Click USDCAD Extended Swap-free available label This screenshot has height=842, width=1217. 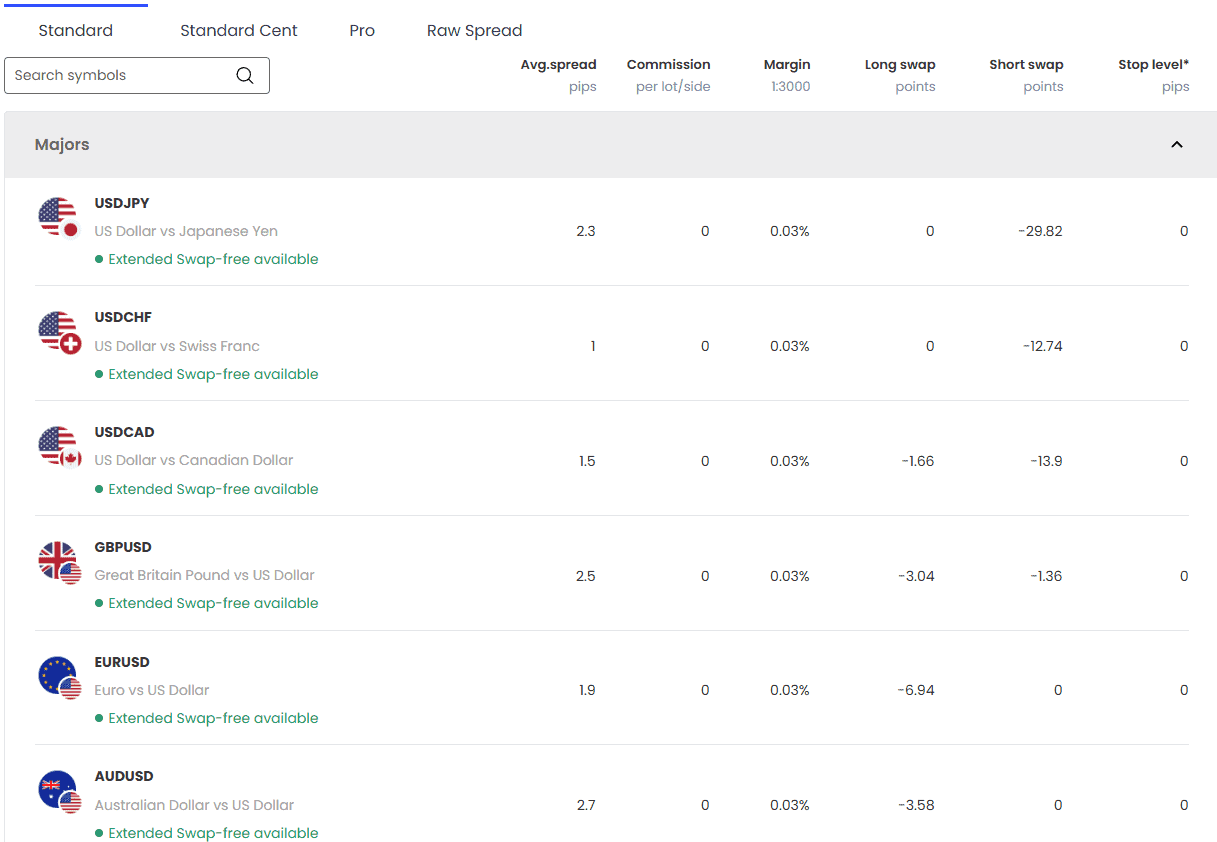click(x=207, y=489)
